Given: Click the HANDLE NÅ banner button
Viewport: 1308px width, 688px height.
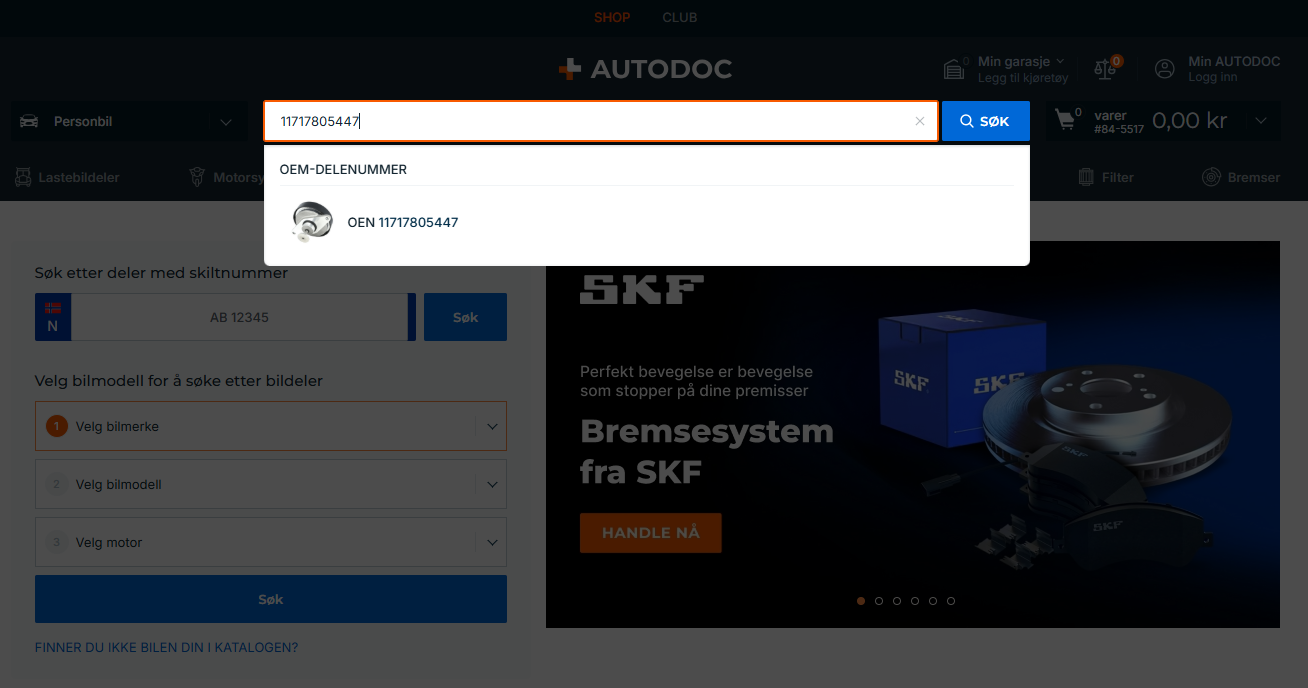Looking at the screenshot, I should click(x=650, y=533).
